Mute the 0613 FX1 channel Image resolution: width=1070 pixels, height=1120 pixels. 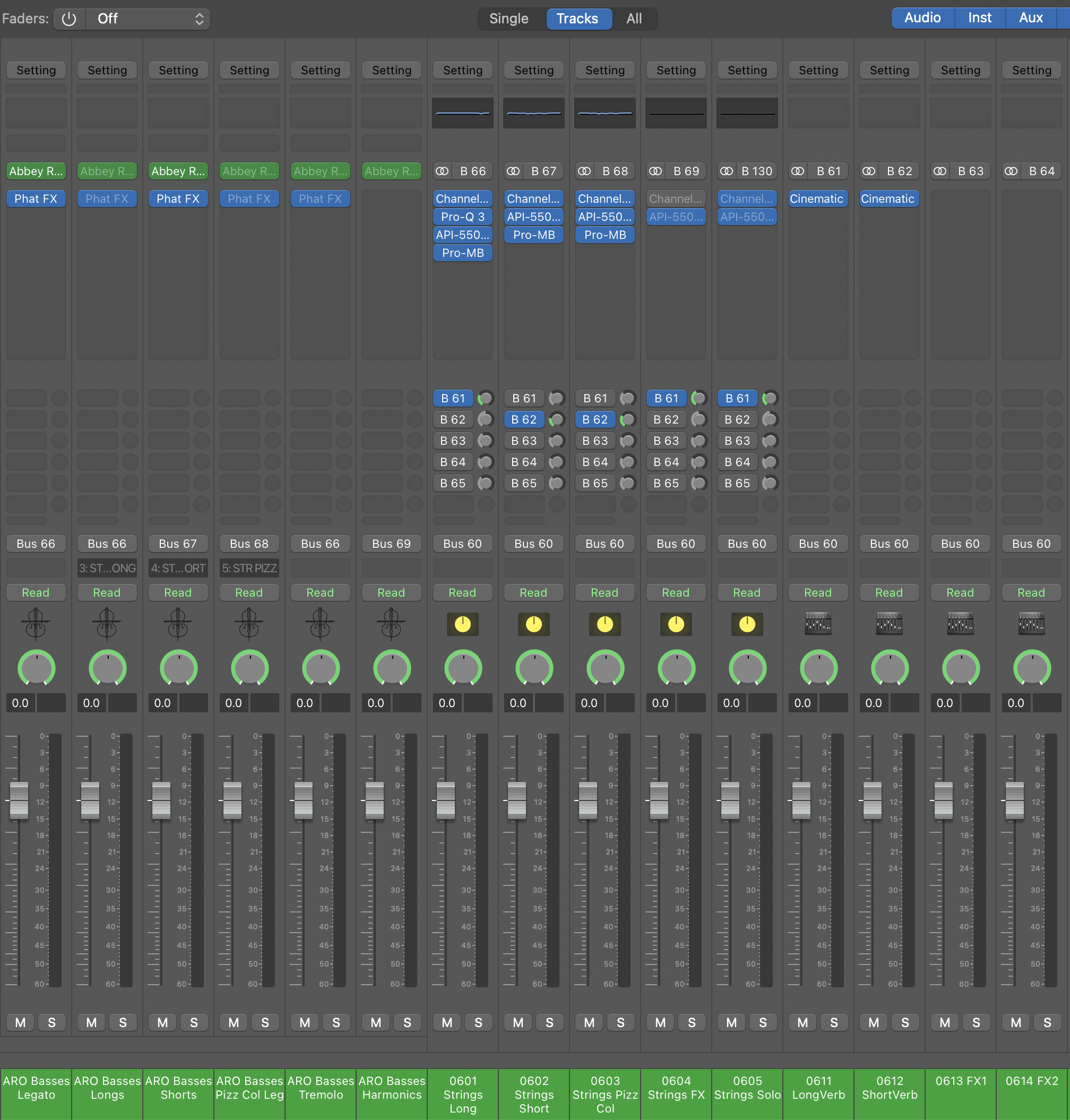click(945, 1022)
